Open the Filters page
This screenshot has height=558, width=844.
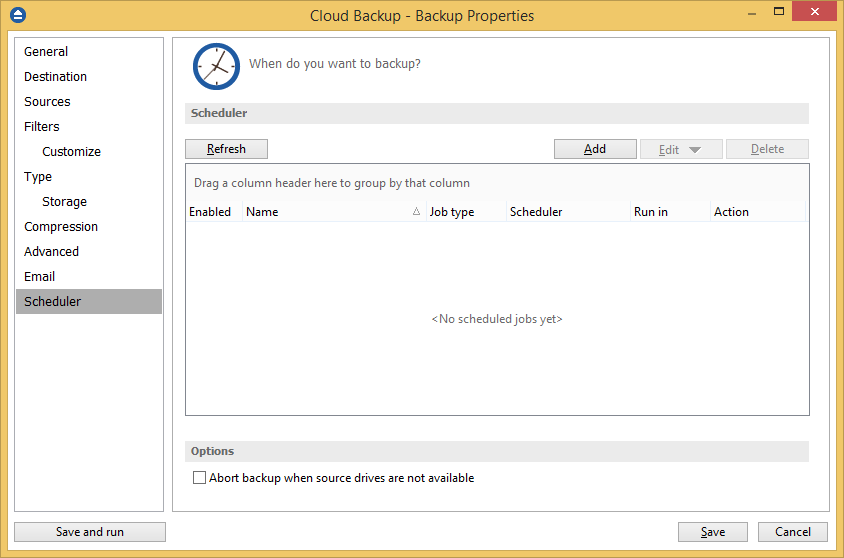[x=42, y=127]
